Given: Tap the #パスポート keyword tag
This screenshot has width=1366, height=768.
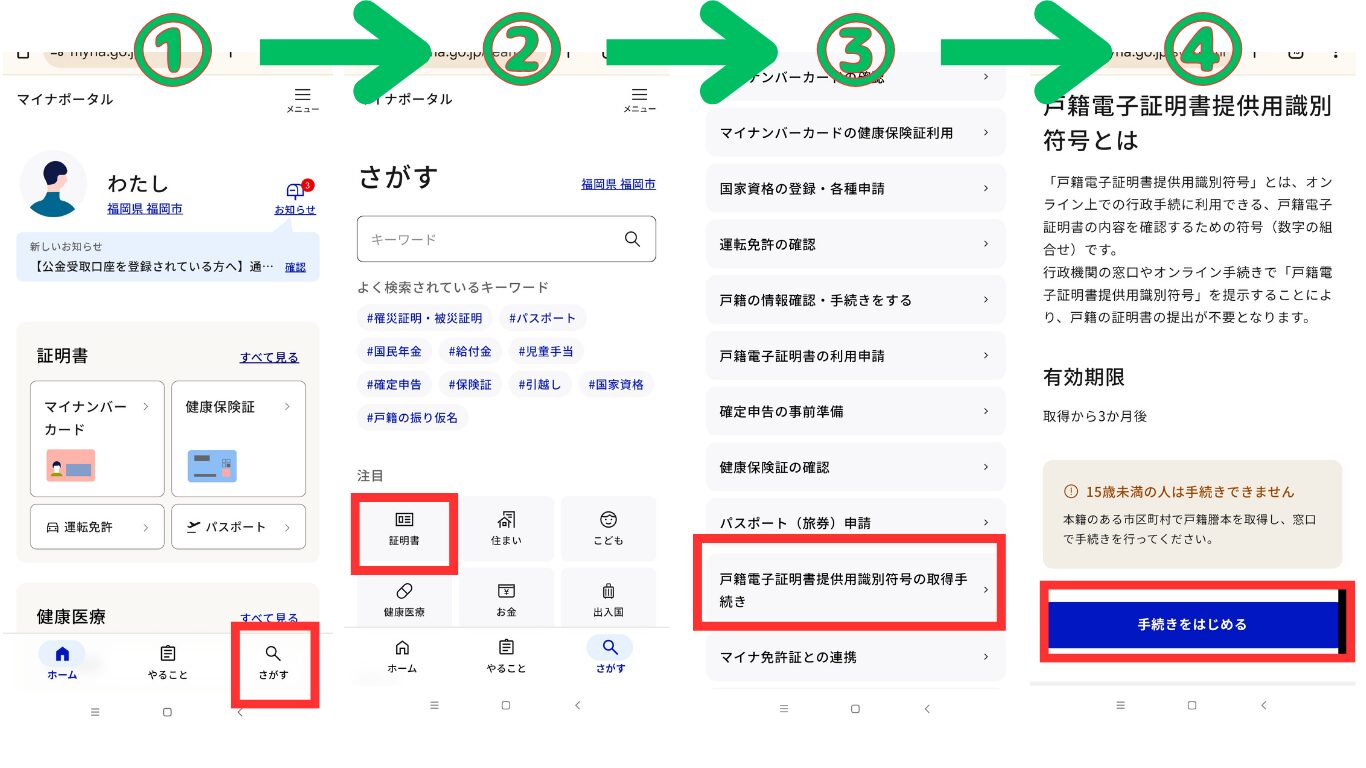Looking at the screenshot, I should pyautogui.click(x=542, y=318).
